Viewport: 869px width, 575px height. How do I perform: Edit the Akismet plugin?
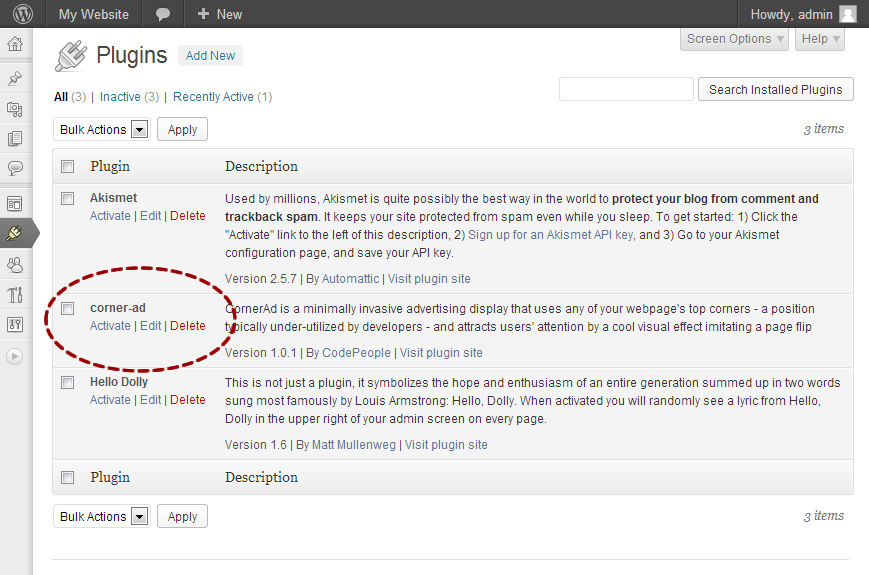click(151, 216)
